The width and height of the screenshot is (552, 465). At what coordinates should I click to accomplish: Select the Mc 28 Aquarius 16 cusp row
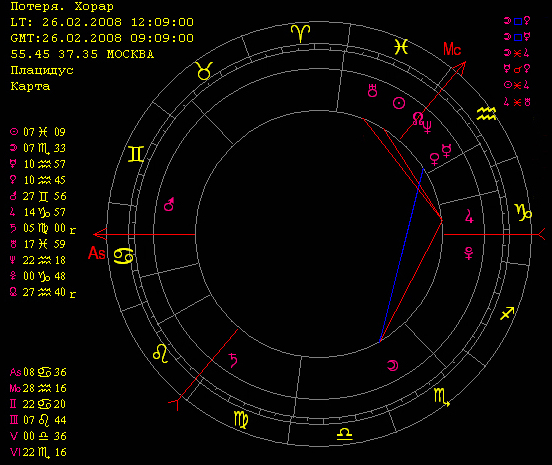click(38, 388)
